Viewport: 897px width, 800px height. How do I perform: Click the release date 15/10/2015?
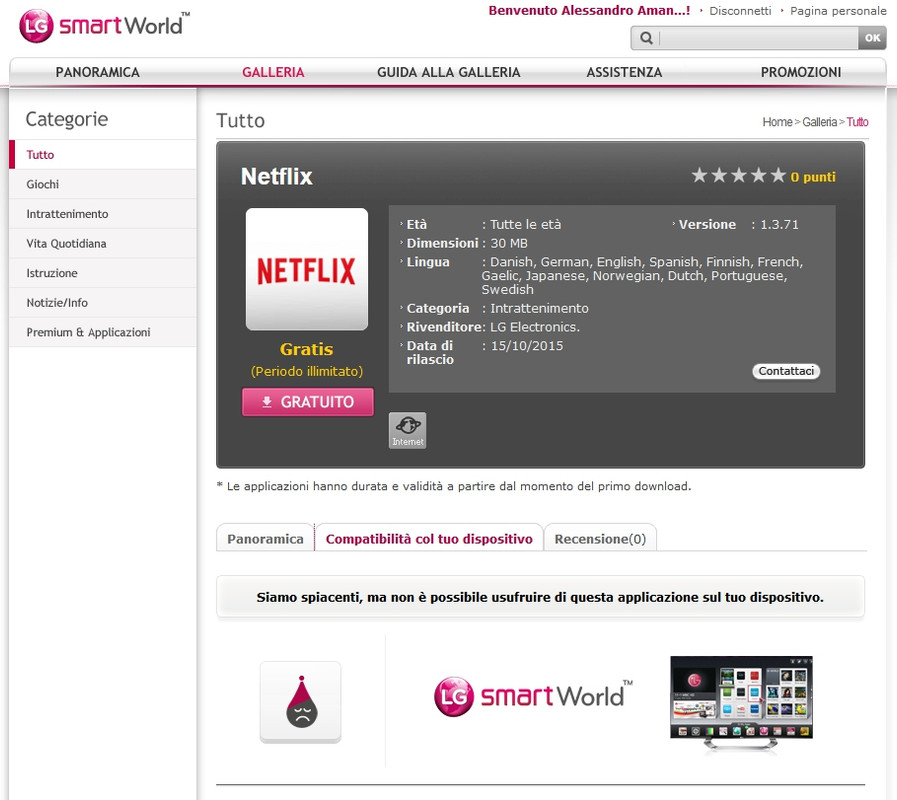point(527,346)
